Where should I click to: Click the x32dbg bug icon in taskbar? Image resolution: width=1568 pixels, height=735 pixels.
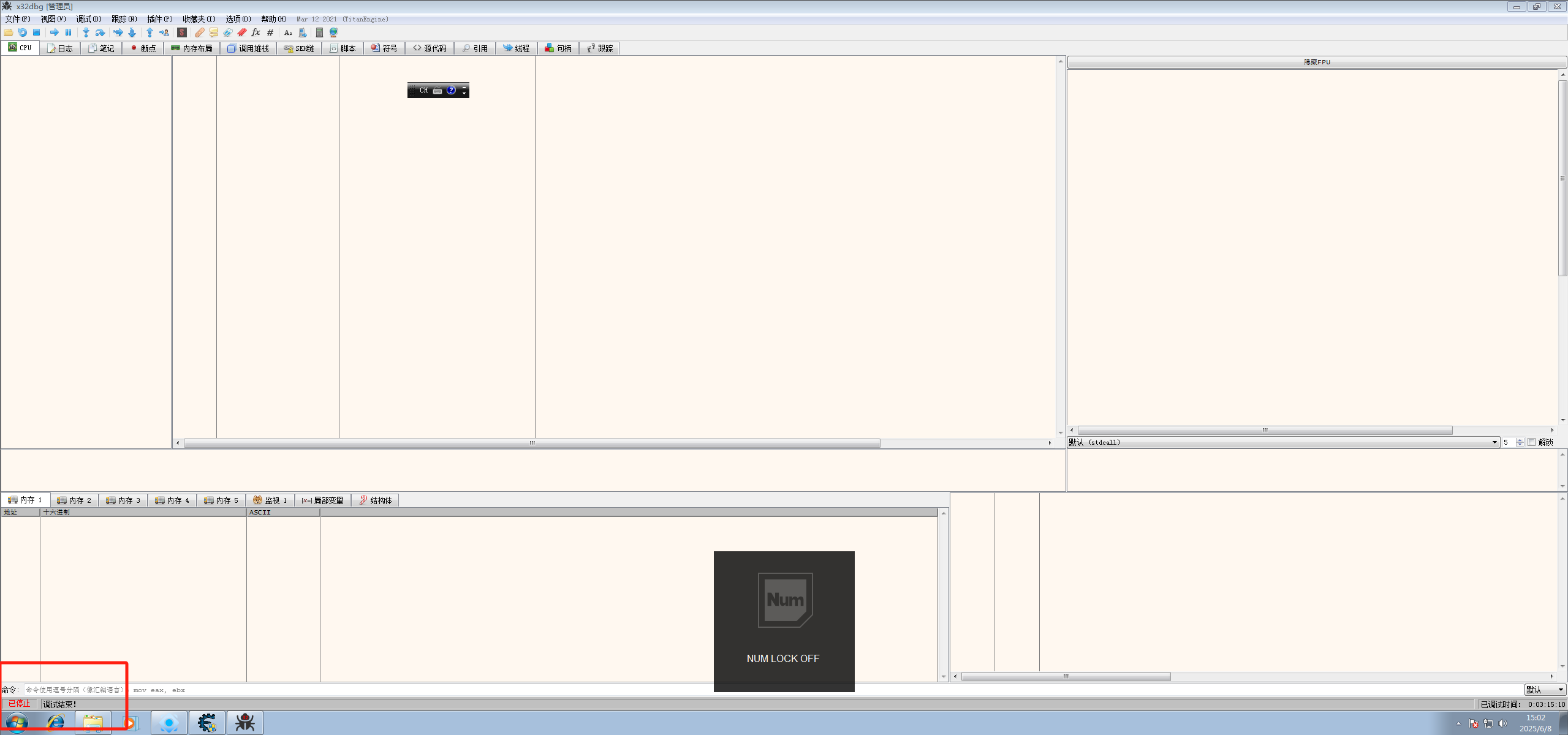pos(245,723)
